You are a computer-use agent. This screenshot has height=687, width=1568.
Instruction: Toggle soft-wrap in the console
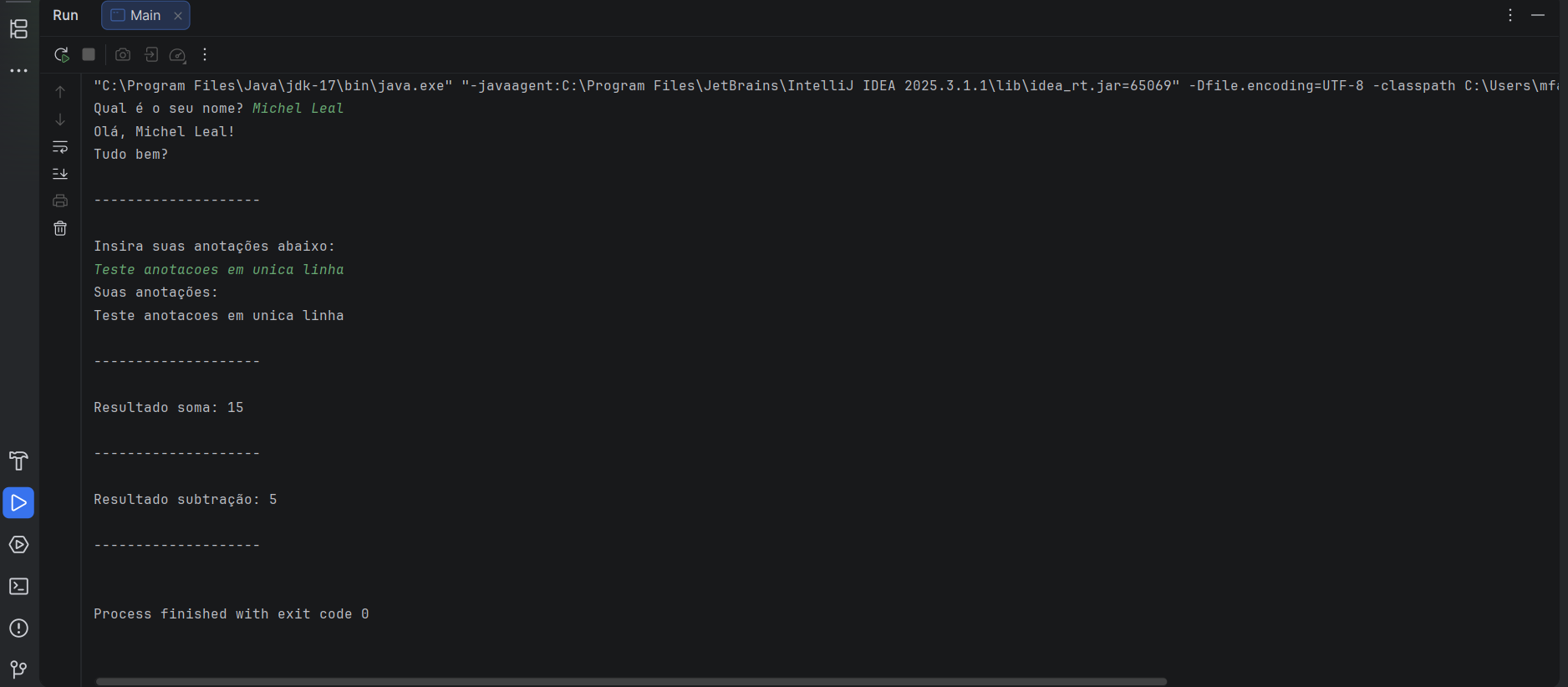(x=60, y=147)
